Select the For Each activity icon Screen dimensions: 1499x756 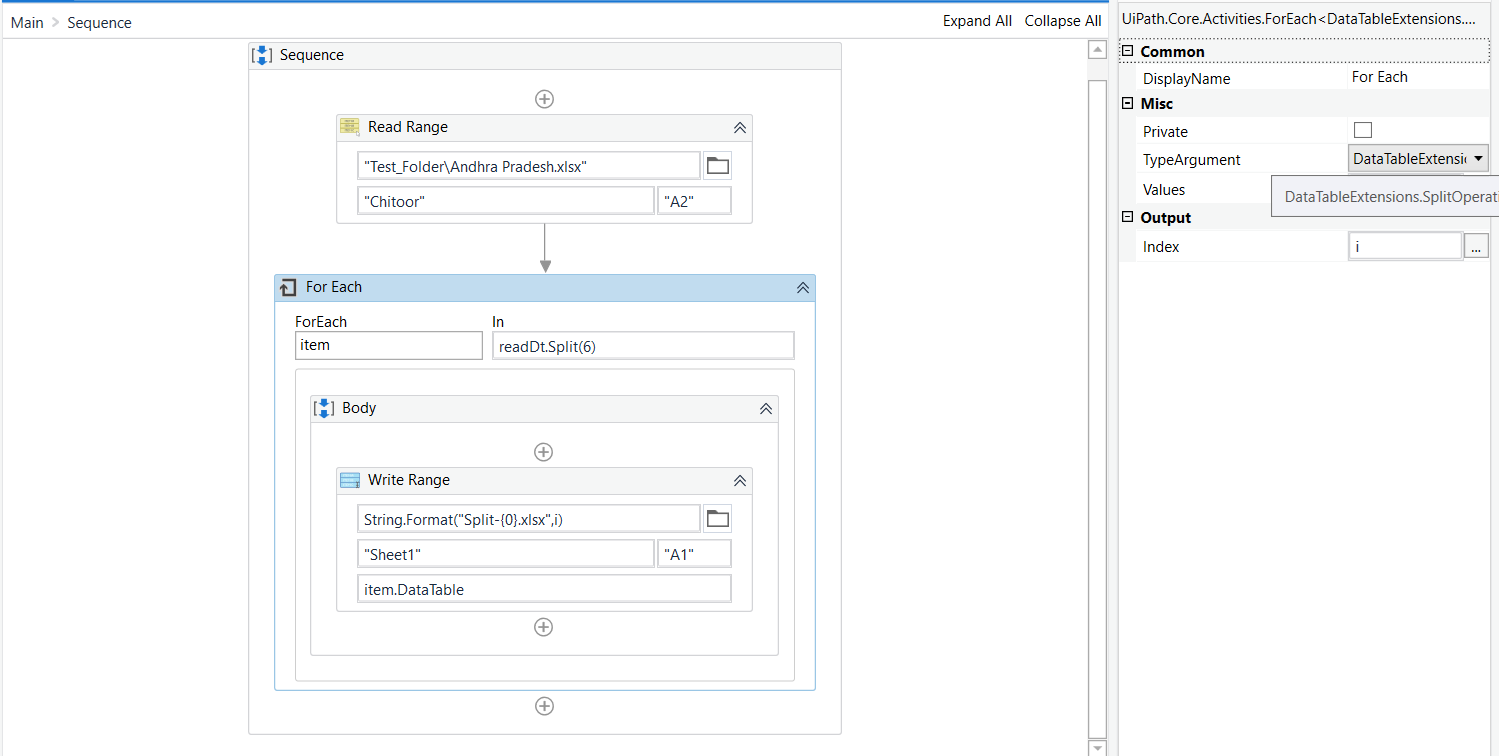click(x=288, y=287)
